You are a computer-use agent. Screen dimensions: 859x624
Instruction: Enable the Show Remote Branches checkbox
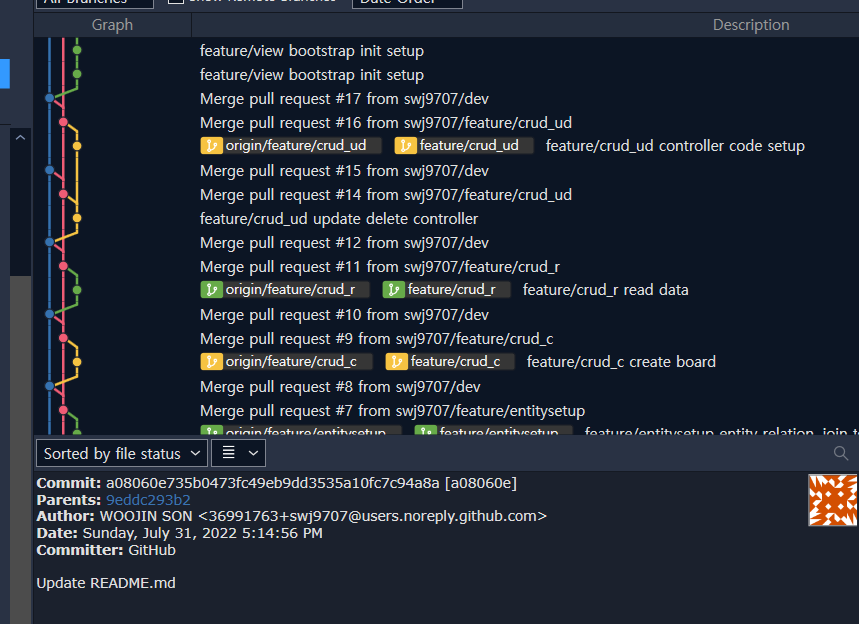click(174, 2)
